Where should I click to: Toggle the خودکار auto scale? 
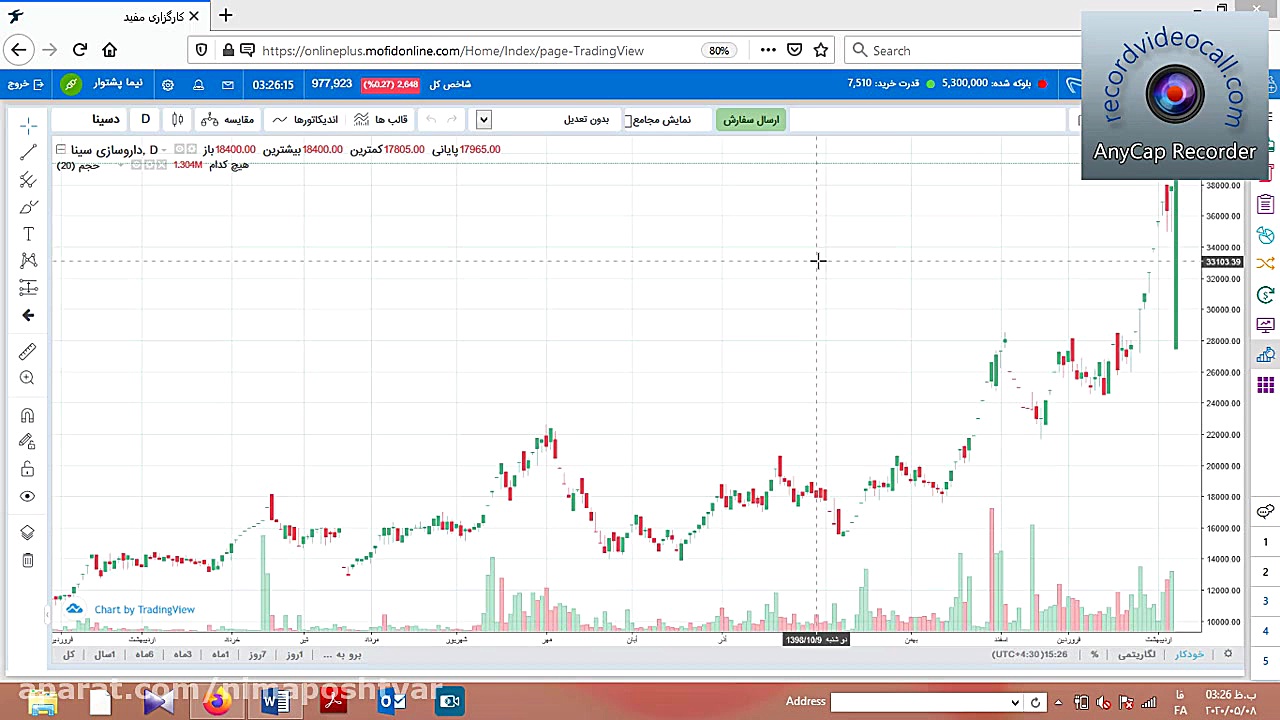coord(1189,655)
